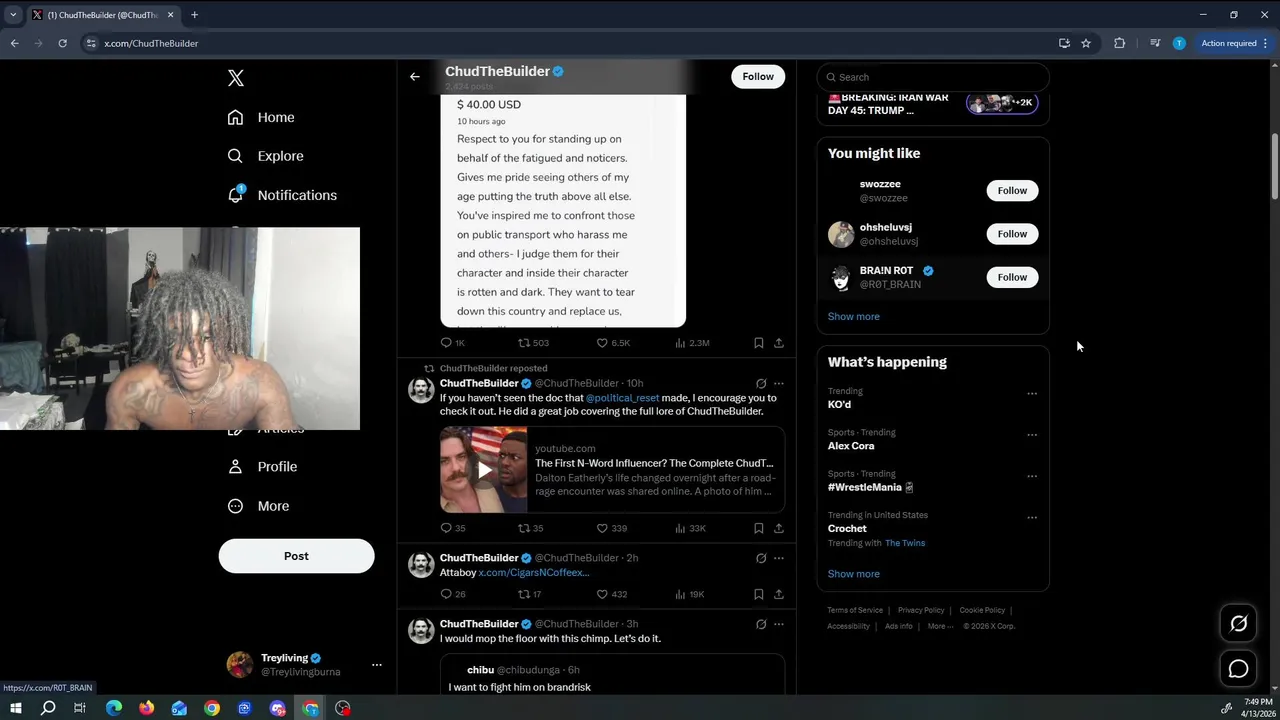Open the Terms of Service link

tap(855, 610)
